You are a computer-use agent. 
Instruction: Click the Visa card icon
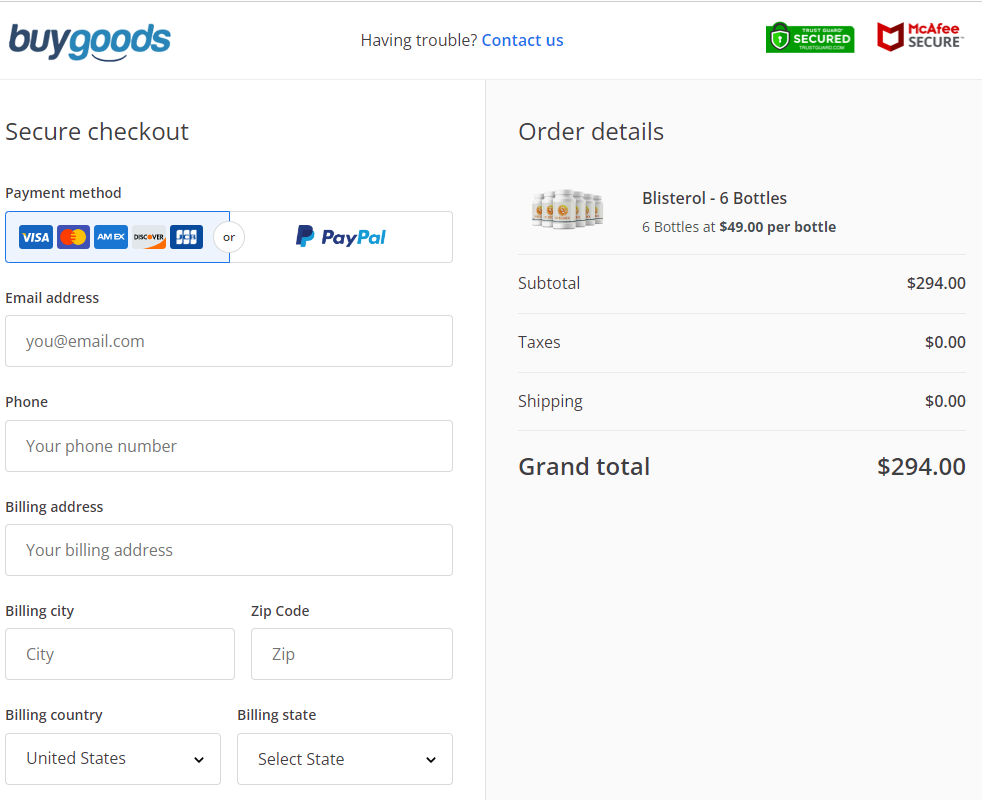[35, 237]
